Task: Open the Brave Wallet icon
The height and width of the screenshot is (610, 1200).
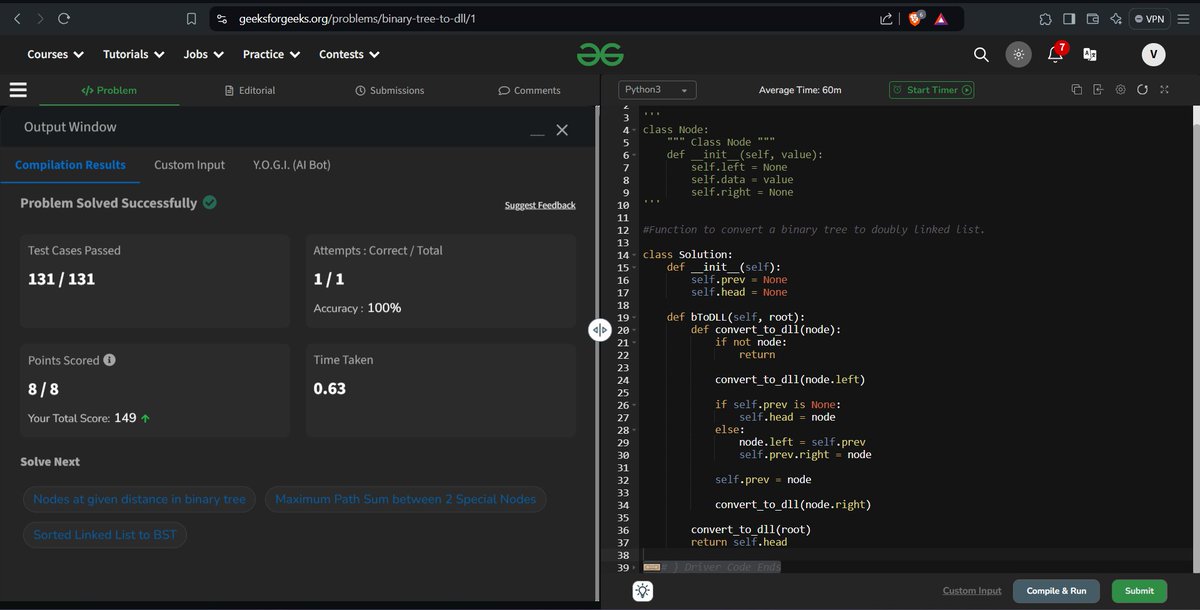Action: (1093, 19)
